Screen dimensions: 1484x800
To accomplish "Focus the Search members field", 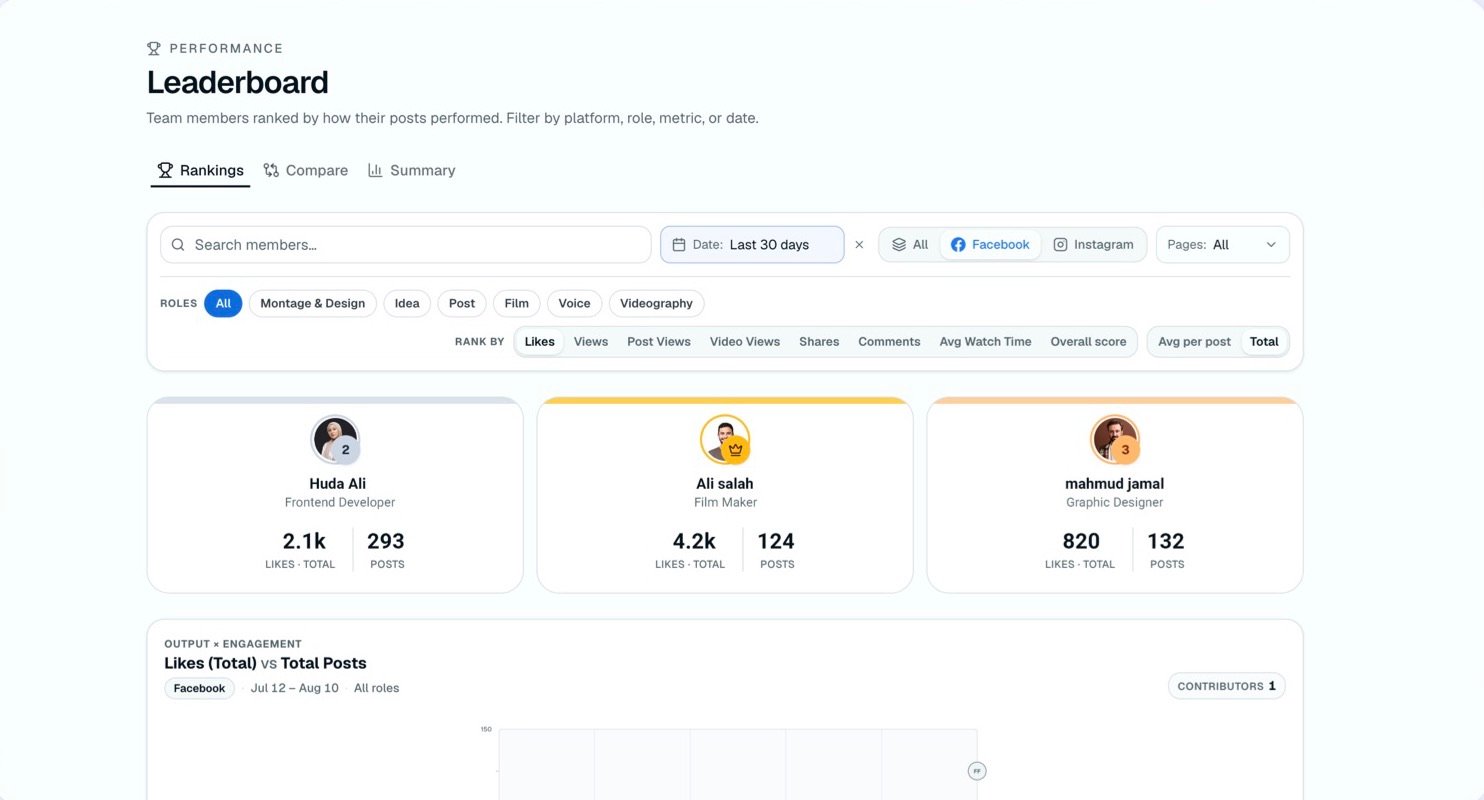I will pos(406,245).
